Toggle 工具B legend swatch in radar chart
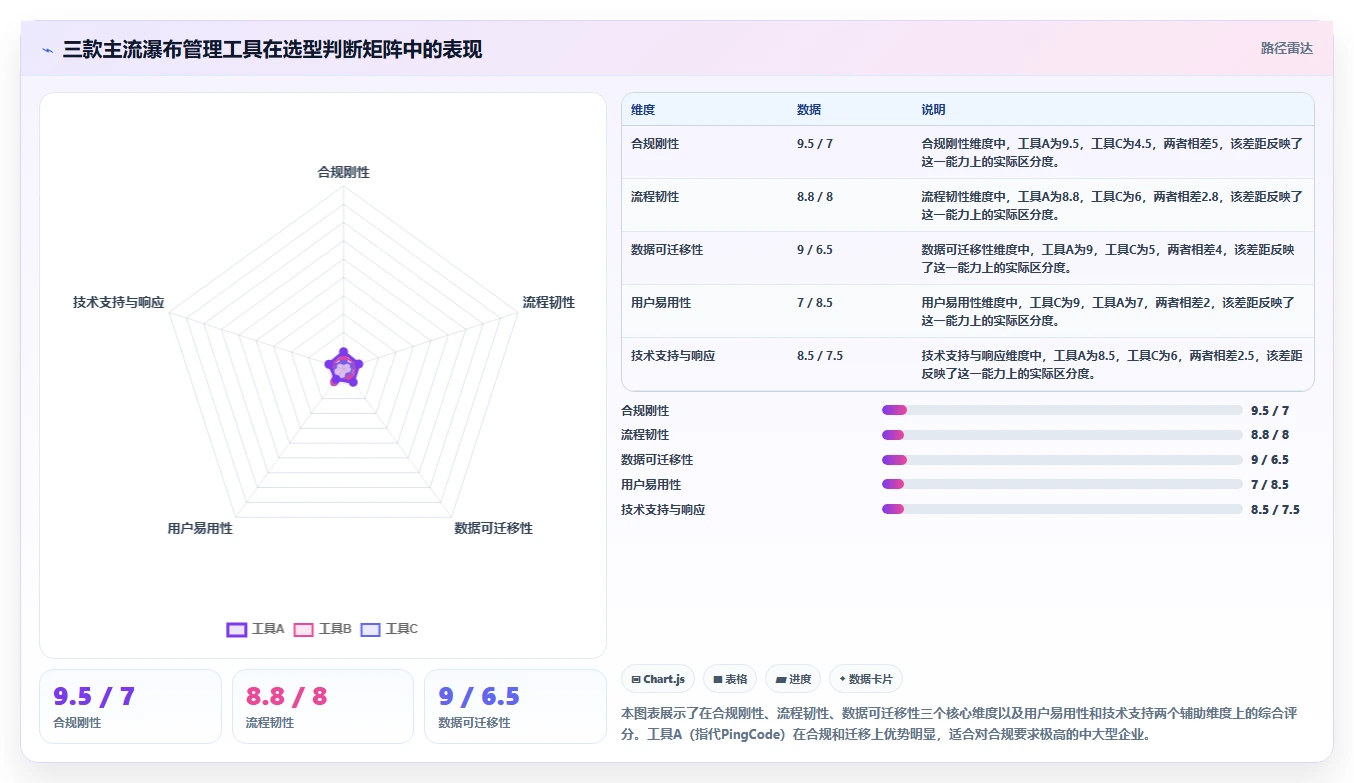Viewport: 1354px width, 783px height. coord(304,629)
